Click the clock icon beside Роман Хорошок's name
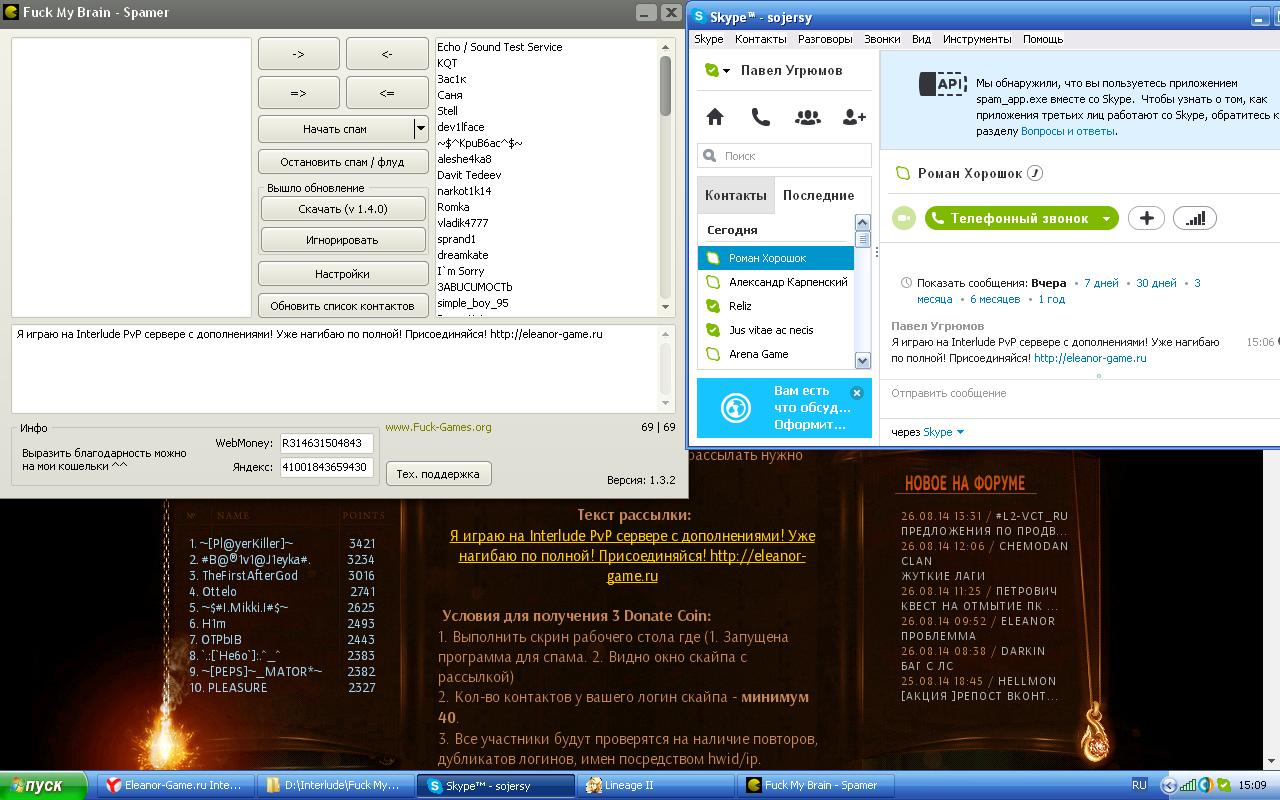1280x800 pixels. pos(1036,173)
